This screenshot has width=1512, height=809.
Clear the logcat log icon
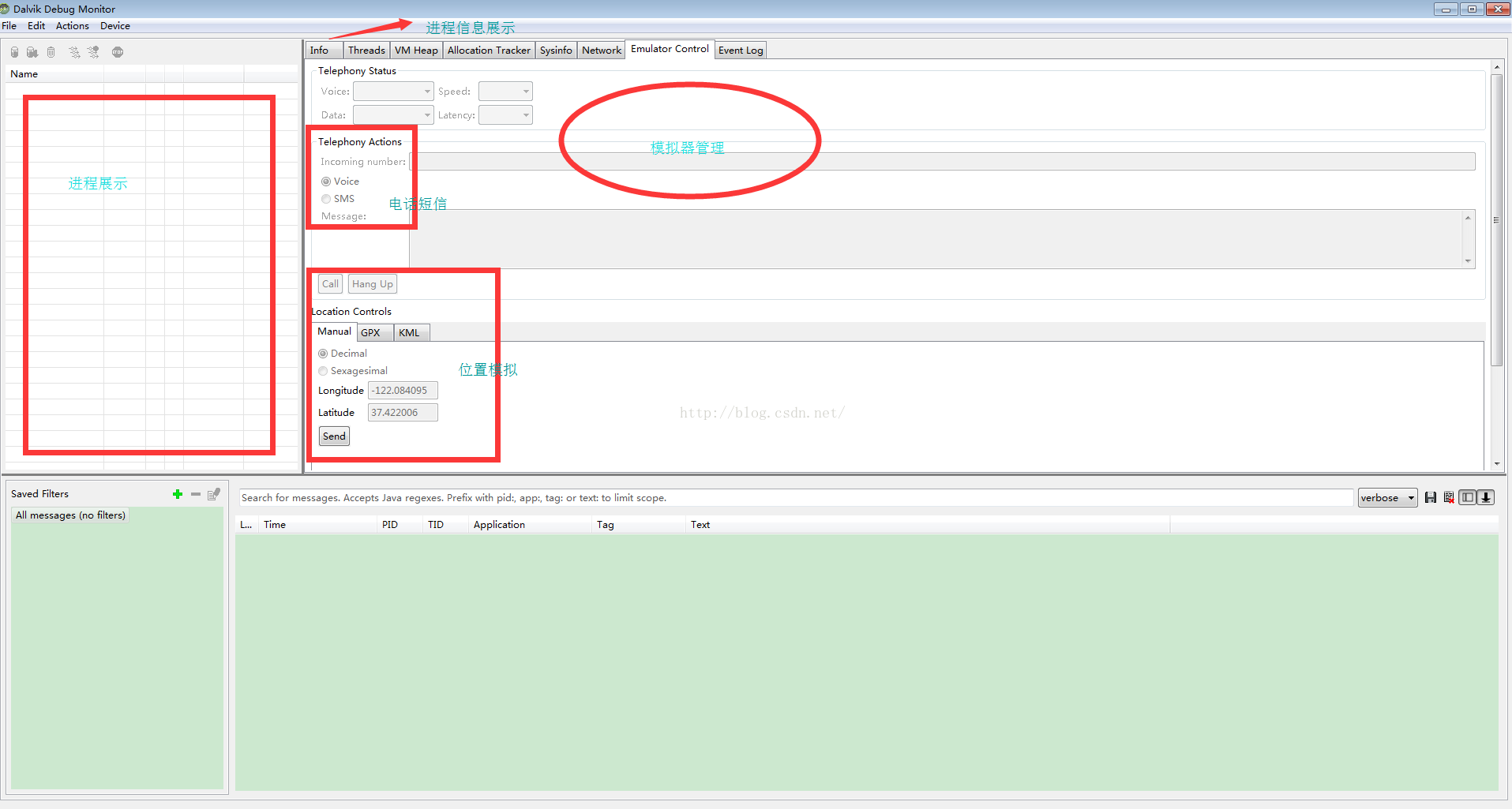coord(1449,497)
